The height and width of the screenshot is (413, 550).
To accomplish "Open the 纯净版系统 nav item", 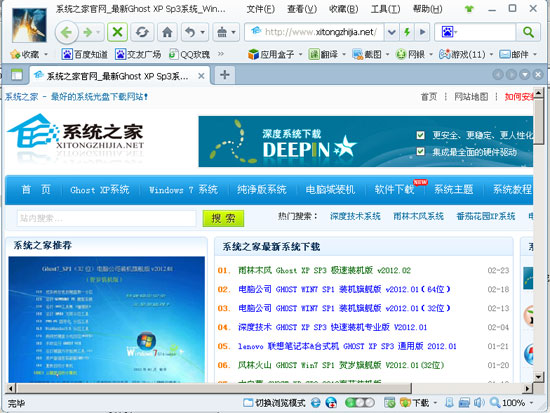I will [262, 190].
